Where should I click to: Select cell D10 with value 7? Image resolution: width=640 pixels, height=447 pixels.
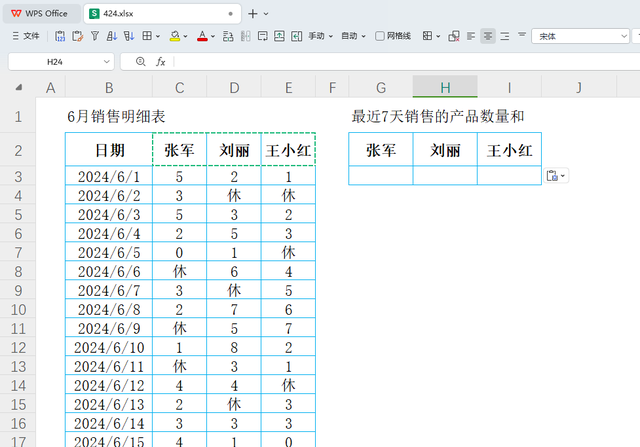coord(234,309)
